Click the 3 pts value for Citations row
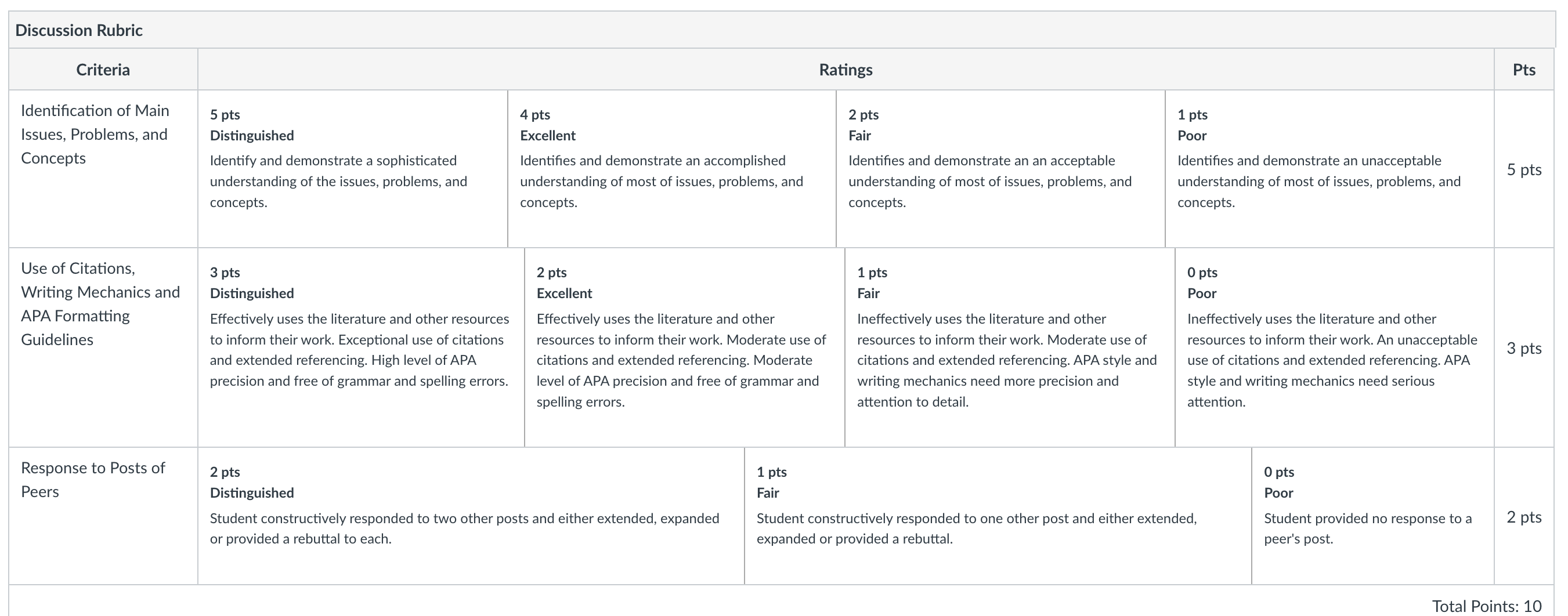 click(x=1523, y=348)
